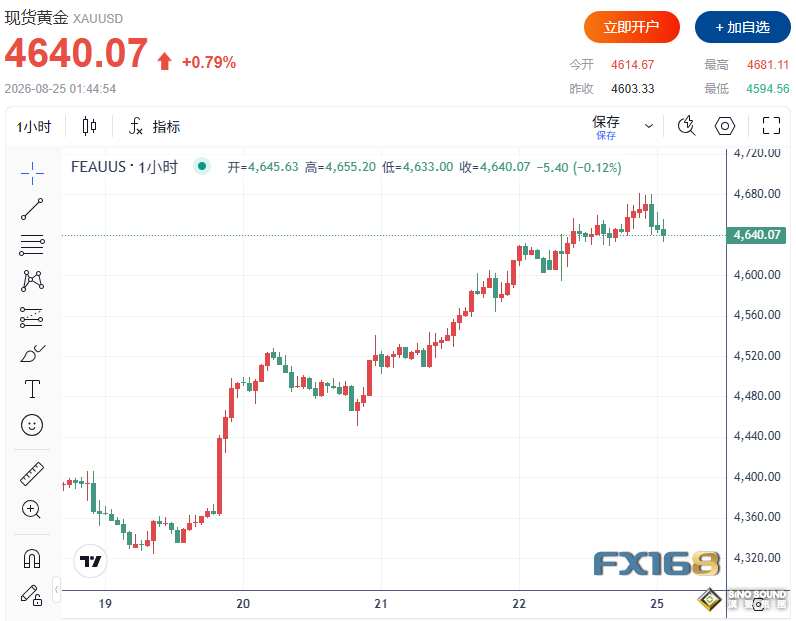The width and height of the screenshot is (796, 621).
Task: Click the 开=4,645.63 open value in legend
Action: coord(262,167)
